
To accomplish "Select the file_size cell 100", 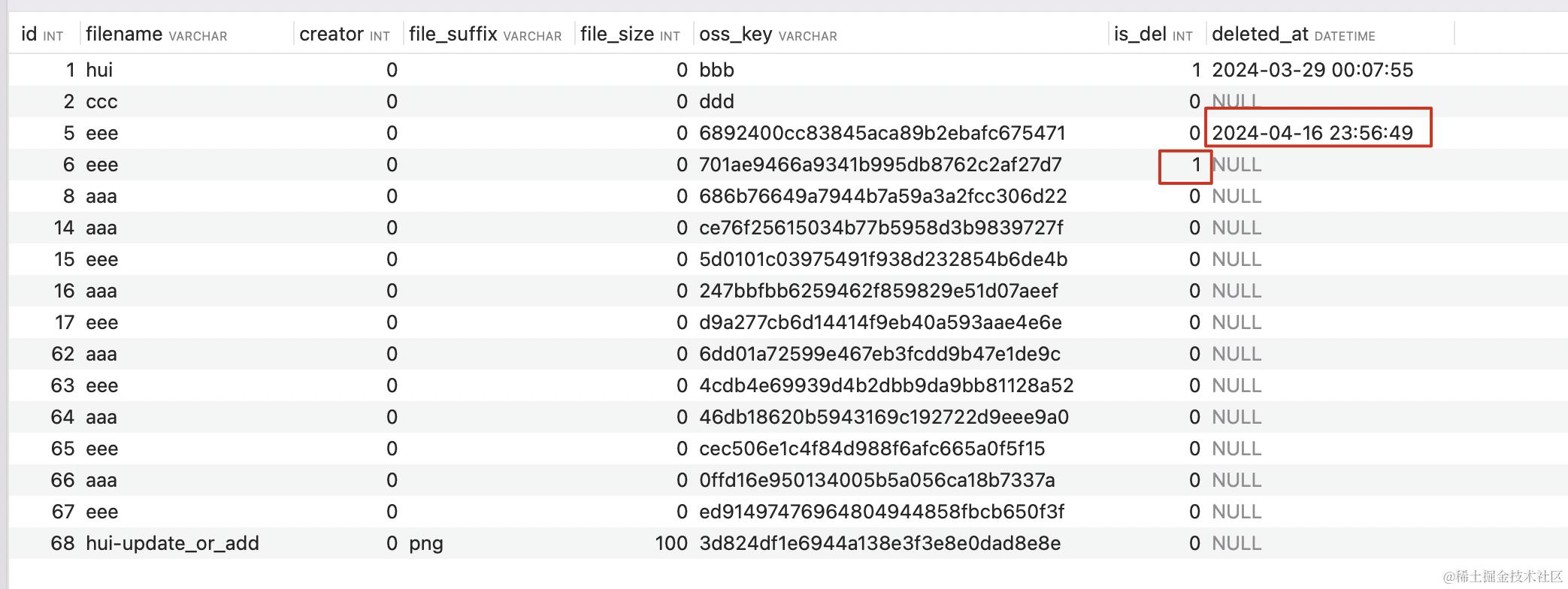I will pos(671,543).
